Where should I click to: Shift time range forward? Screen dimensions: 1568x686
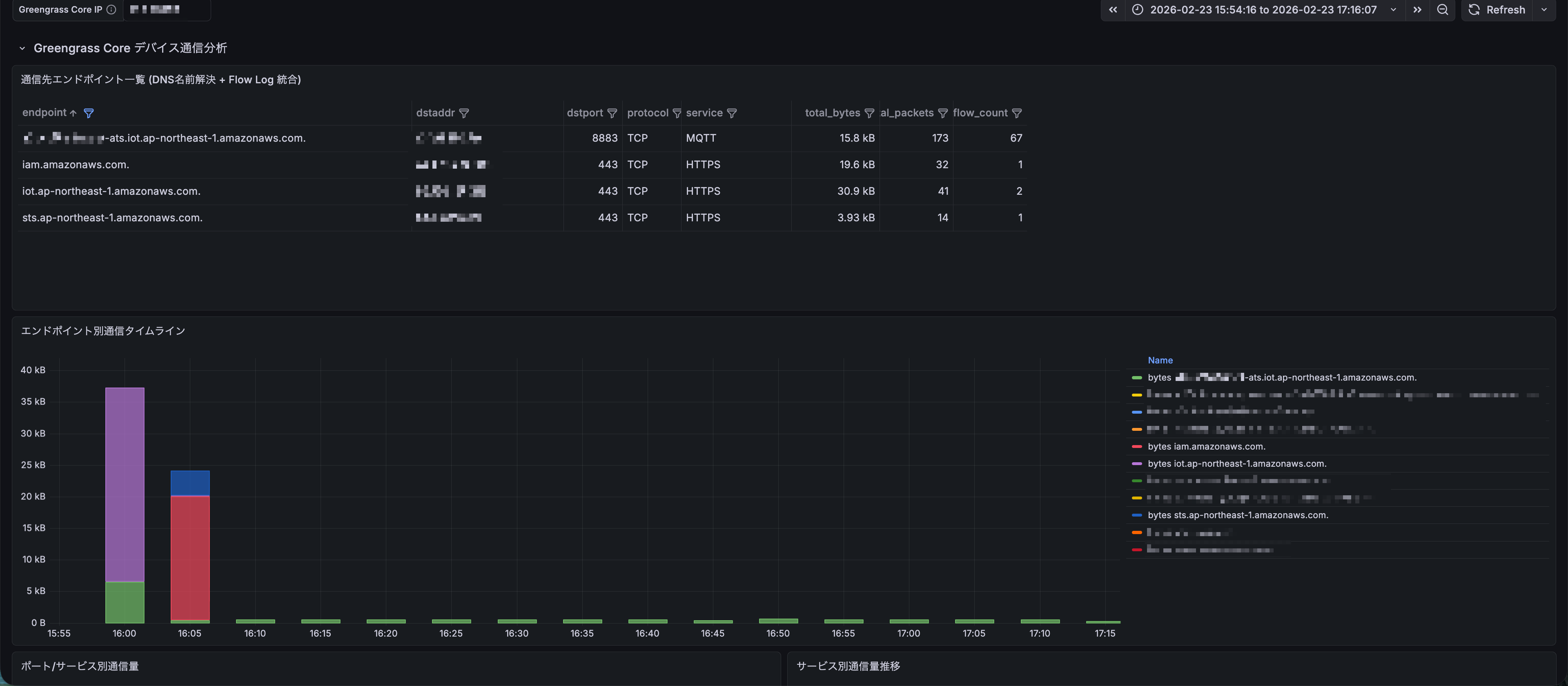pos(1417,10)
